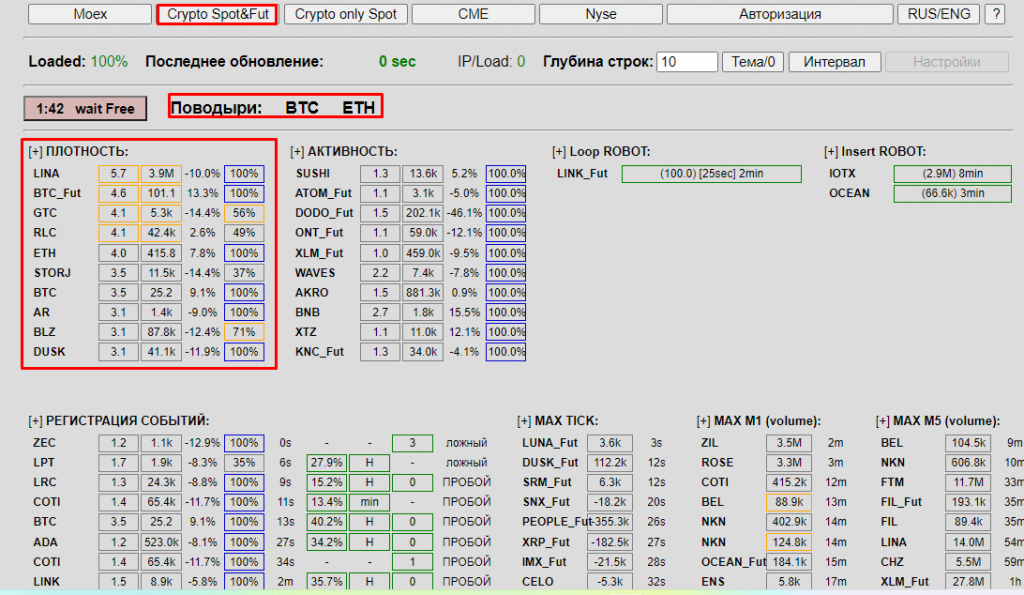Expand РЕГИСТРАЦИЯ СОБЫТИЙ section with [+]

(x=36, y=422)
